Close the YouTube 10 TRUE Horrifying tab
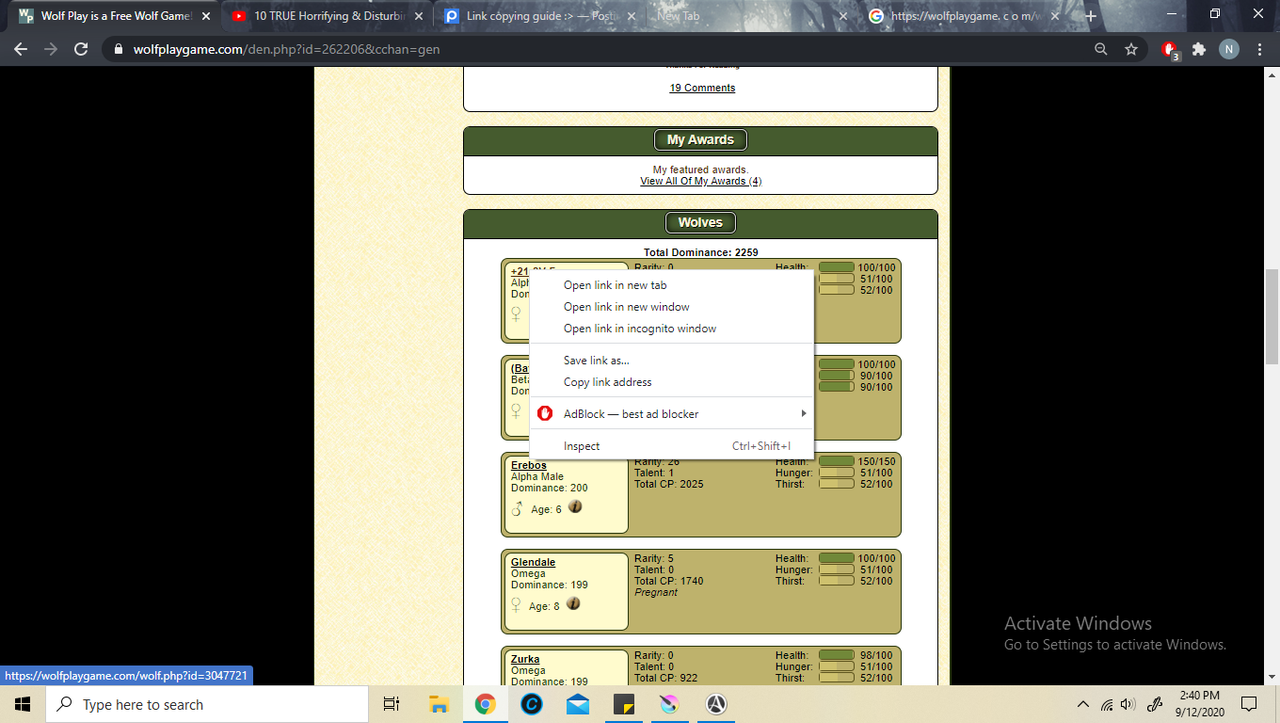This screenshot has width=1280, height=723. (418, 16)
